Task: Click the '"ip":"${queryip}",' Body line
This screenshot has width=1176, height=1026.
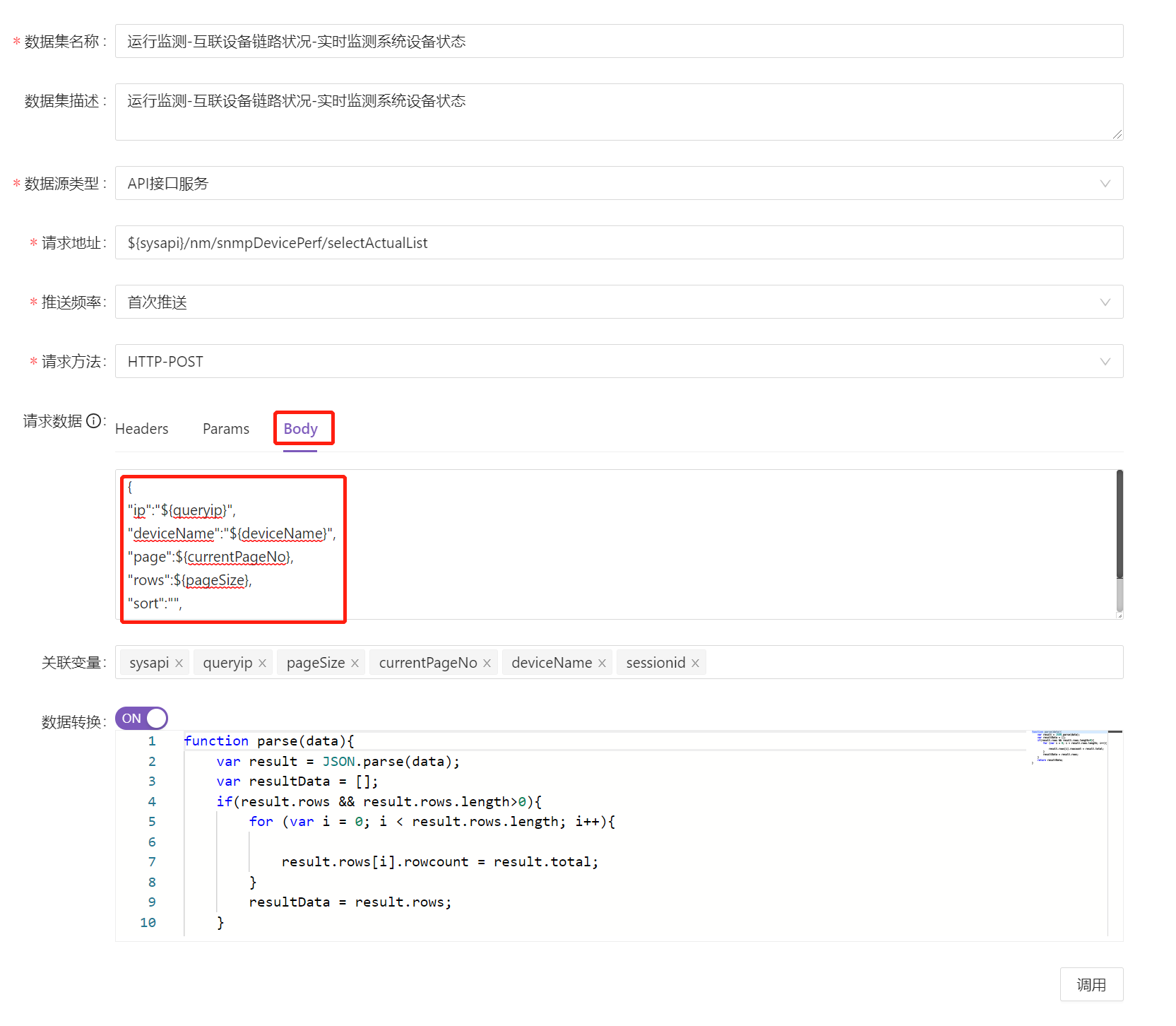Action: 182,510
